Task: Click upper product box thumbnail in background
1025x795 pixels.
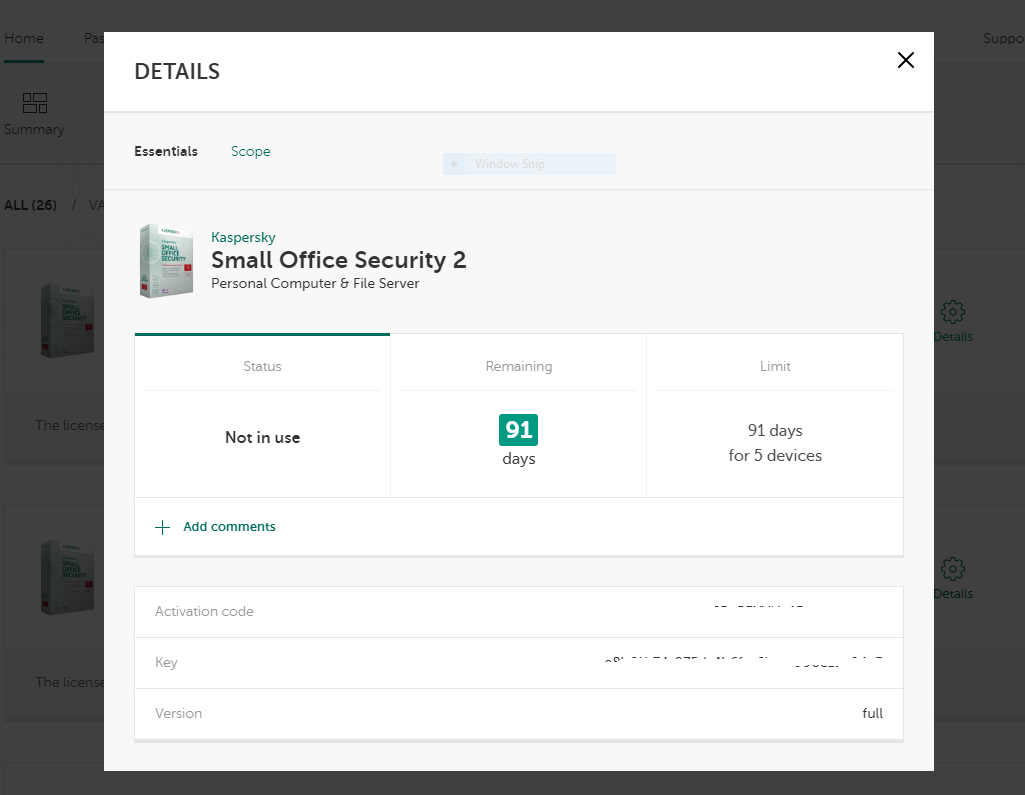Action: point(67,320)
